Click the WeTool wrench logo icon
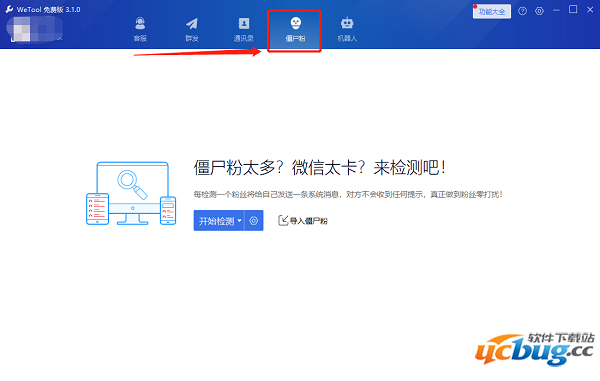This screenshot has height=381, width=600. tap(9, 9)
